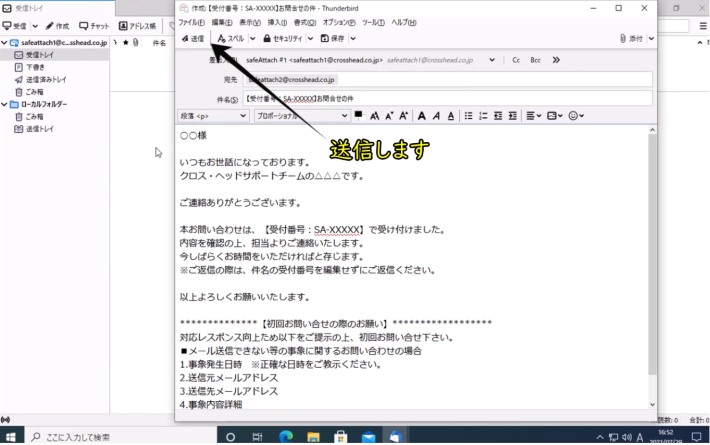Open the text color swatch
The image size is (710, 445).
(358, 115)
